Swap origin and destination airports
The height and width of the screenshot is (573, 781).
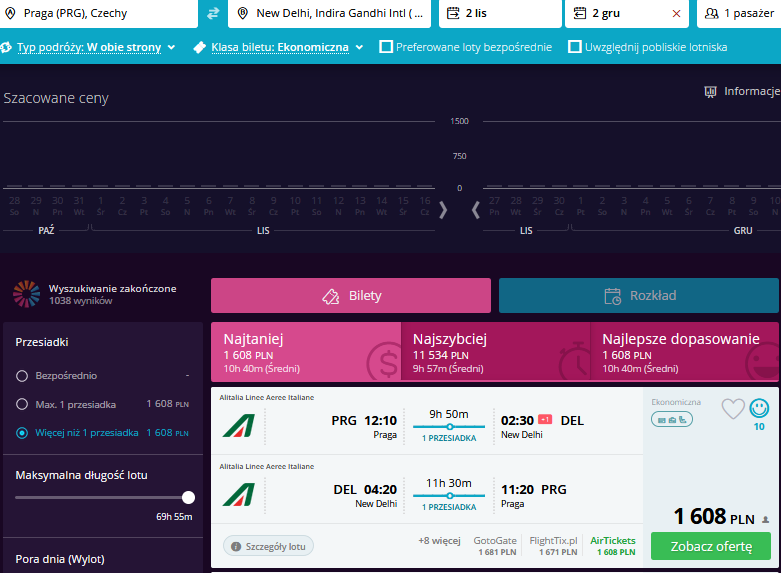pyautogui.click(x=213, y=13)
